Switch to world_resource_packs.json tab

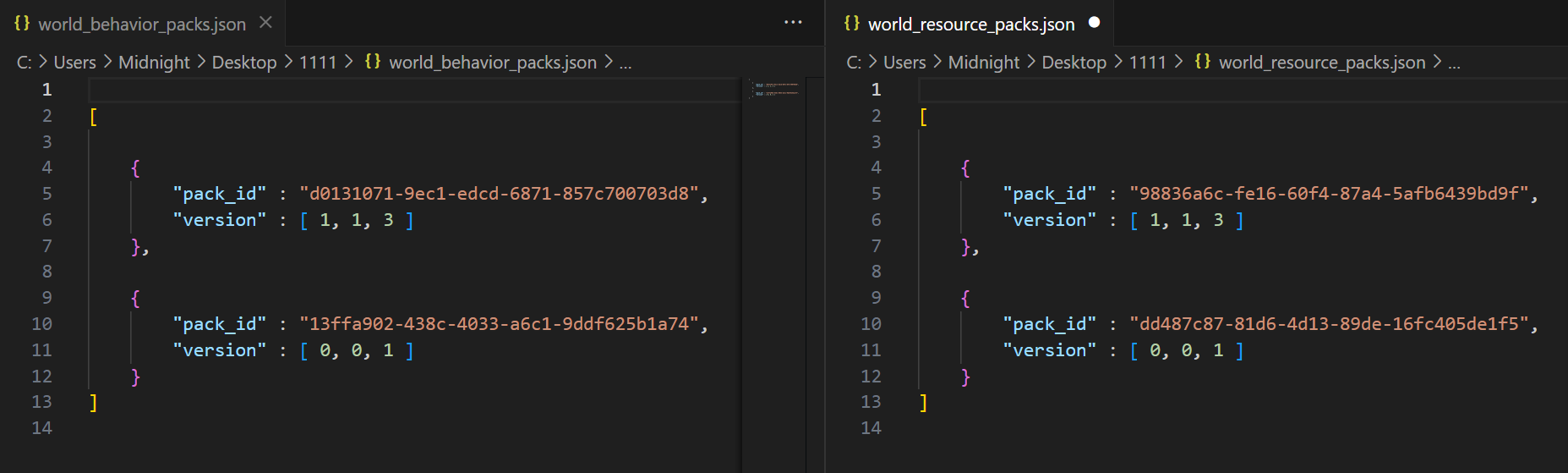[x=971, y=24]
